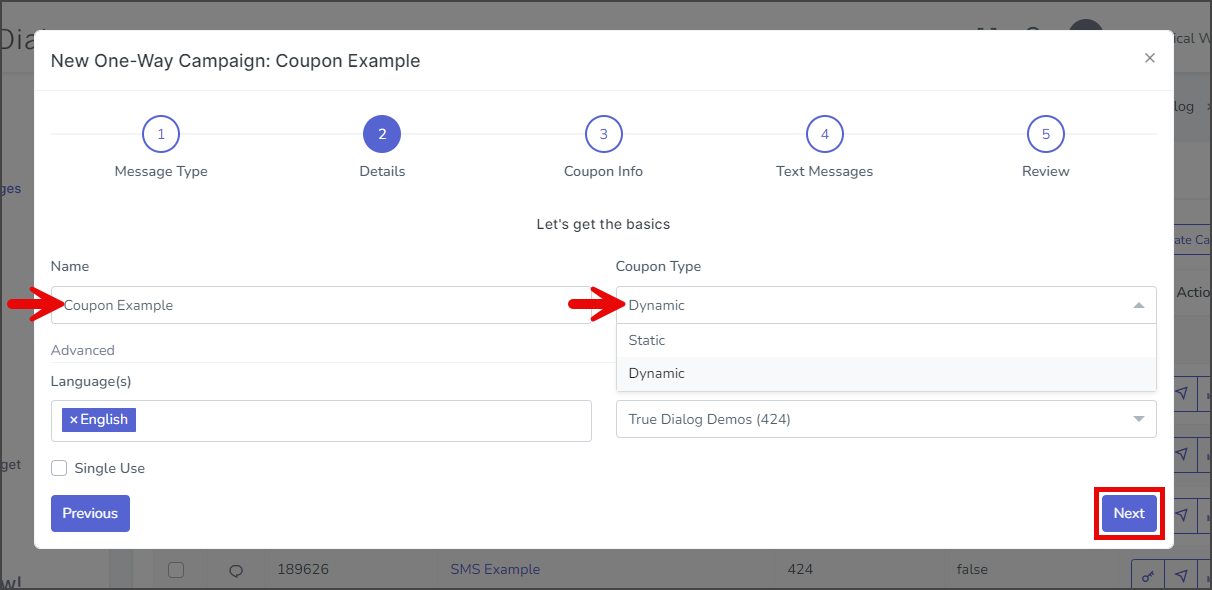Jump to step 3 Coupon Info circle

click(x=603, y=134)
